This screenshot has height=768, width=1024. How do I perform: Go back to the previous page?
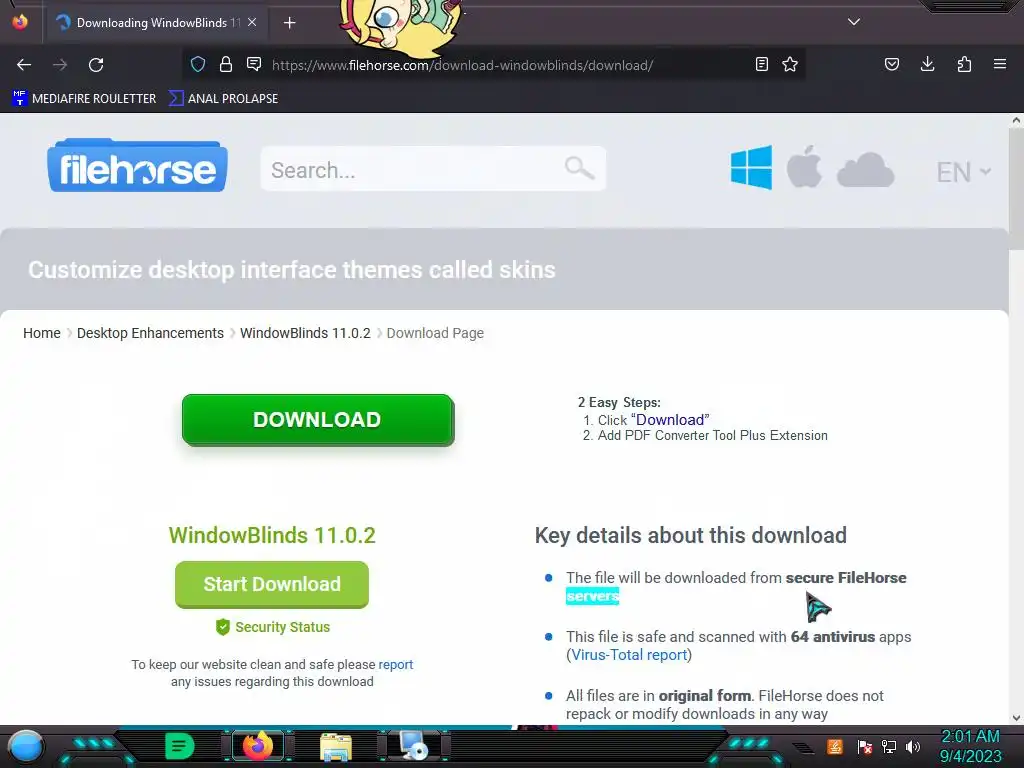coord(24,65)
